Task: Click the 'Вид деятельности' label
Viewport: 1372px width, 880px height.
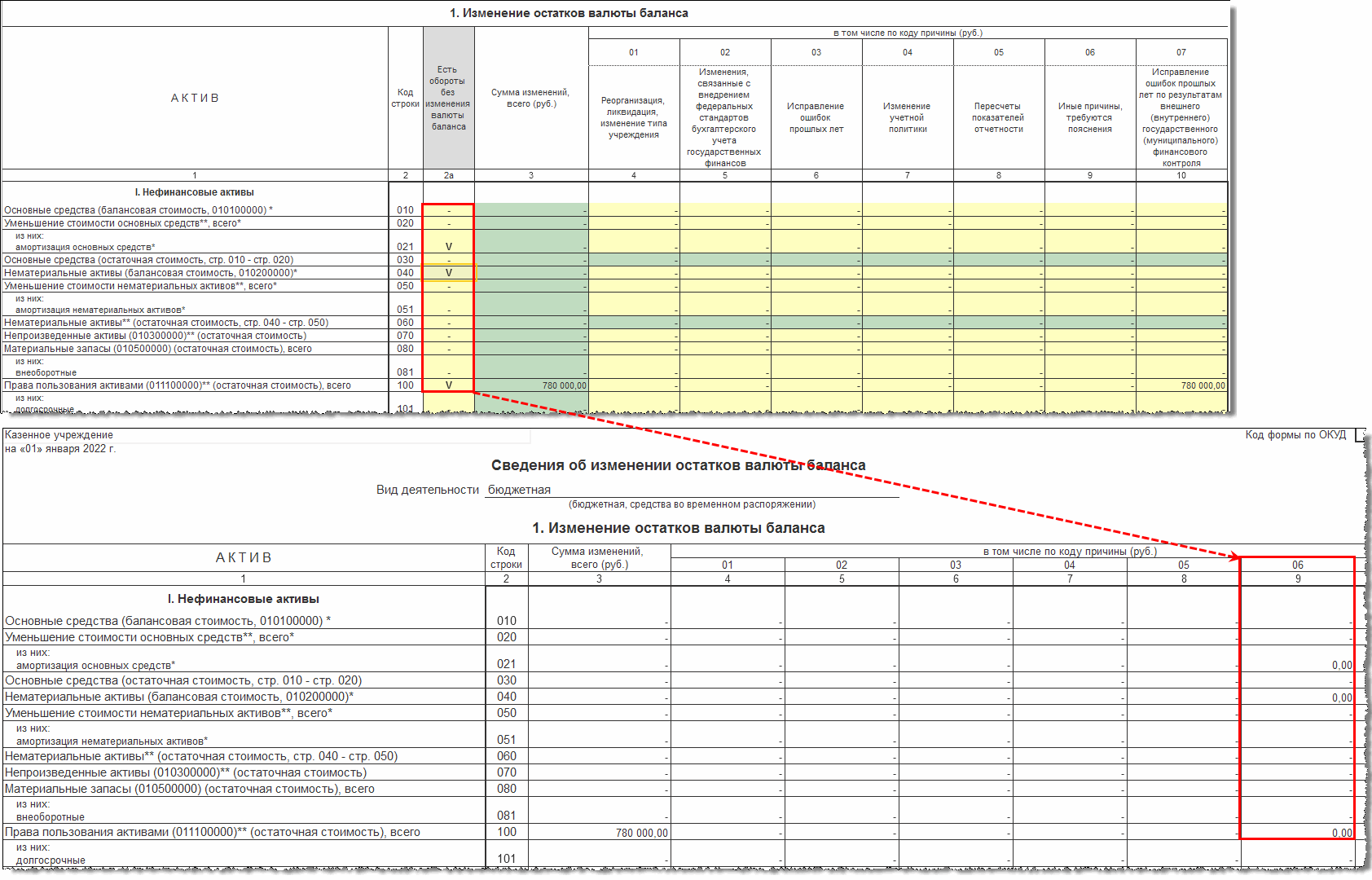Action: coord(428,490)
